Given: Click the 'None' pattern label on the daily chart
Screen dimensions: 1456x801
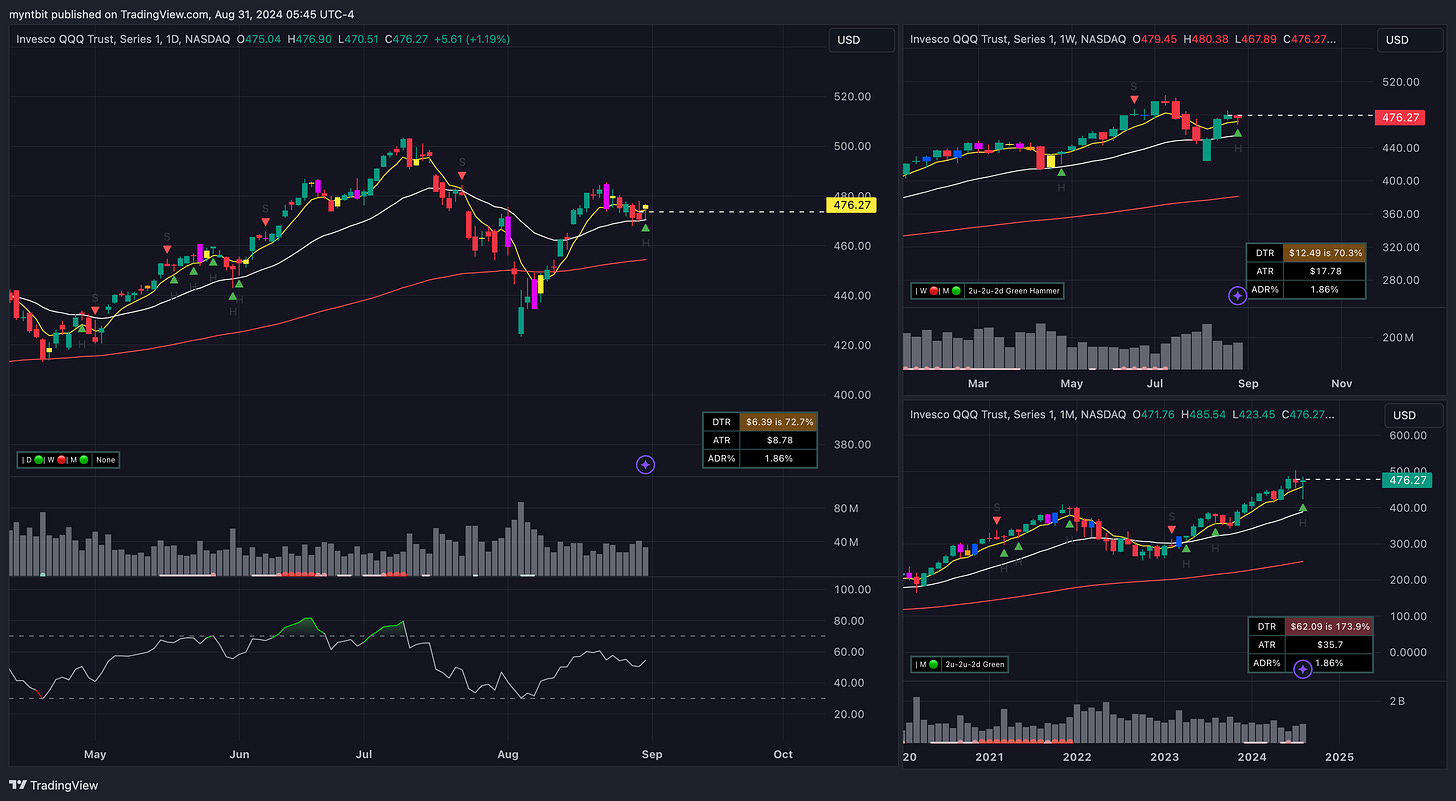Looking at the screenshot, I should (x=106, y=460).
